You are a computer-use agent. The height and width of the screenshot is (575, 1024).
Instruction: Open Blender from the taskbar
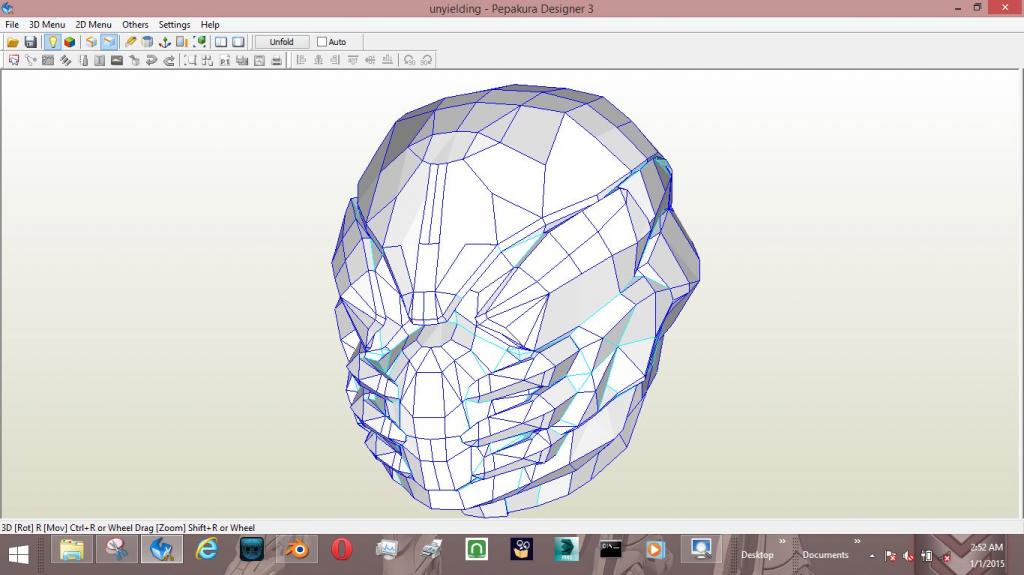297,549
